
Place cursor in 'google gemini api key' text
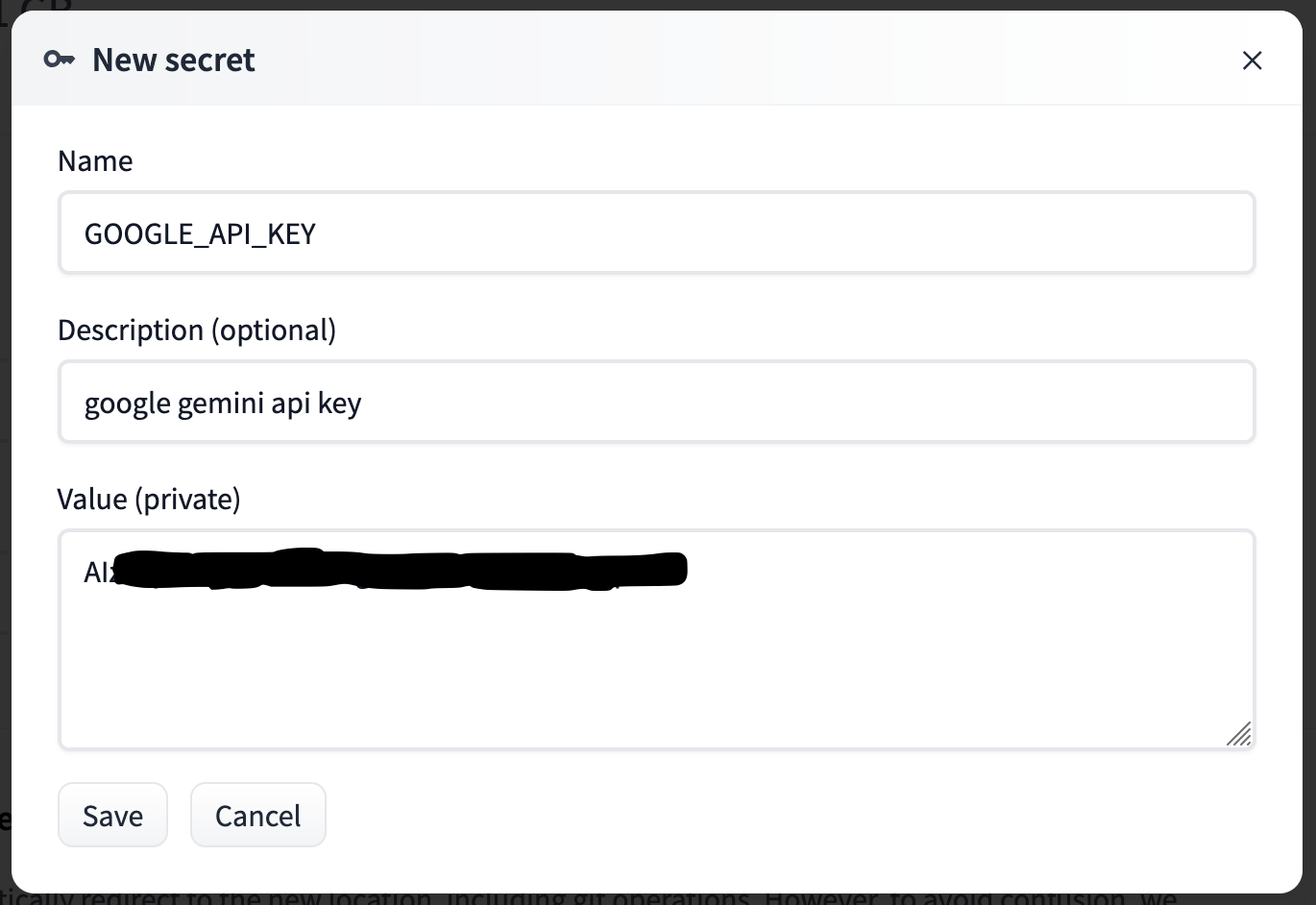pos(223,404)
